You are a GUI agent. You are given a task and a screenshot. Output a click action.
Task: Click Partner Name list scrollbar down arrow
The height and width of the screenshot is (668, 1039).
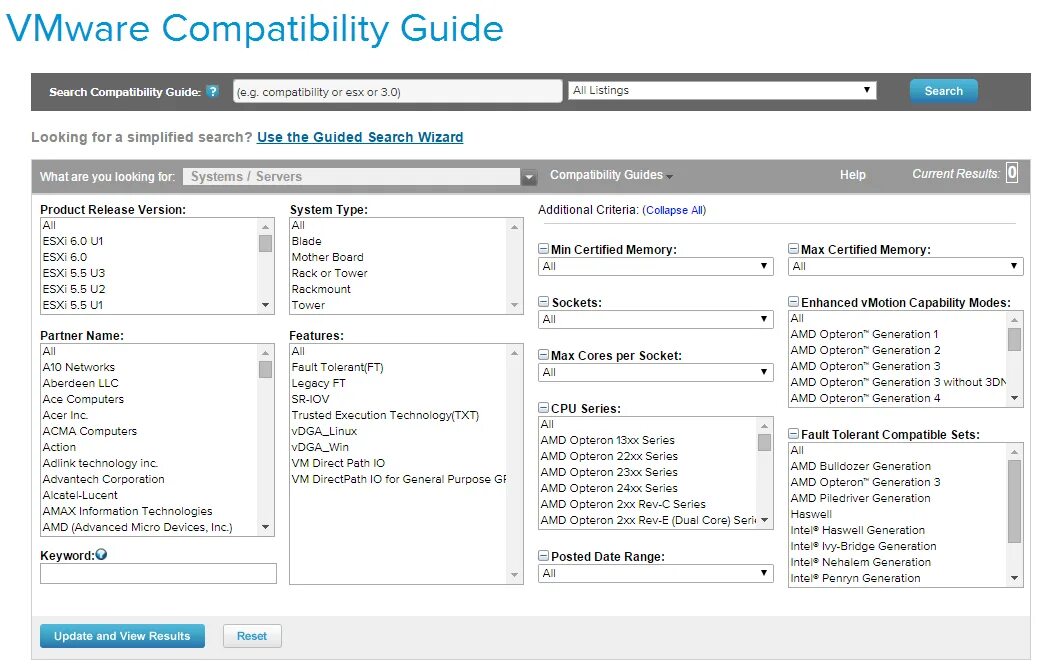pyautogui.click(x=266, y=528)
